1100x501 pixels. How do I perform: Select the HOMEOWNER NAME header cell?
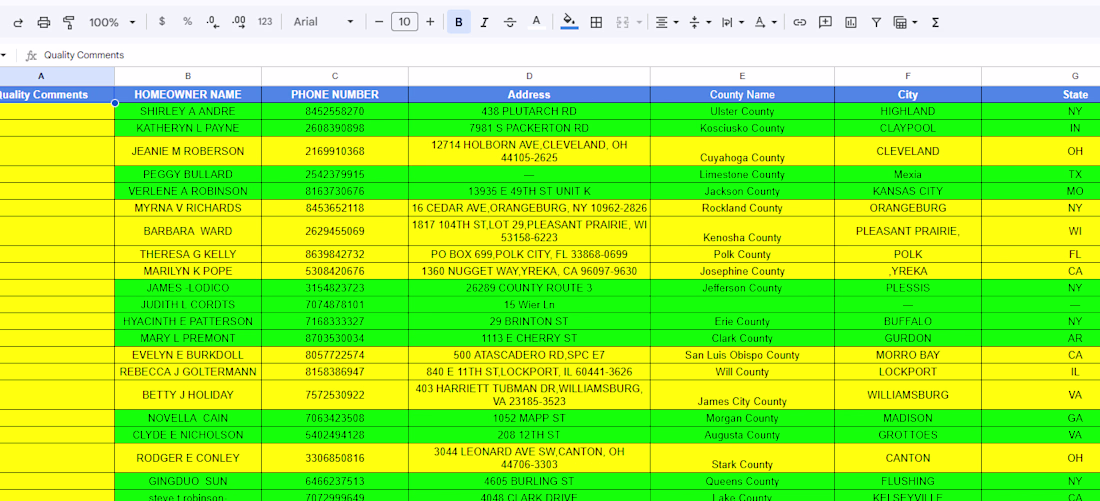pyautogui.click(x=188, y=94)
